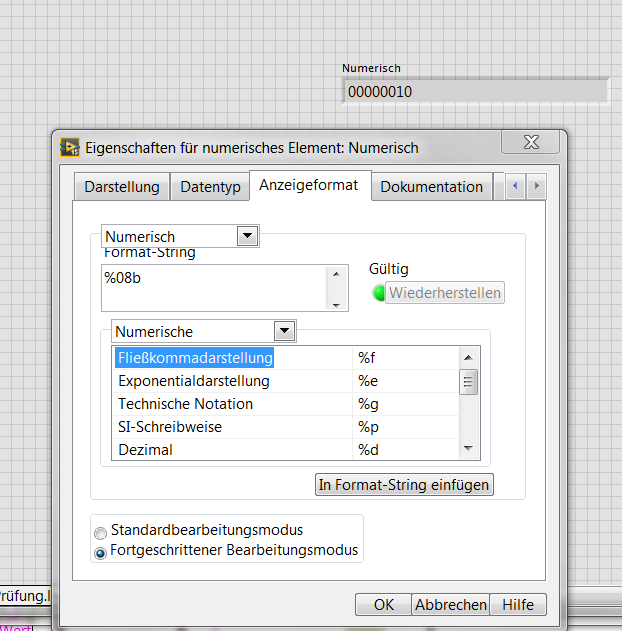Click the format list scrollbar down arrow
This screenshot has height=631, width=622.
(468, 448)
